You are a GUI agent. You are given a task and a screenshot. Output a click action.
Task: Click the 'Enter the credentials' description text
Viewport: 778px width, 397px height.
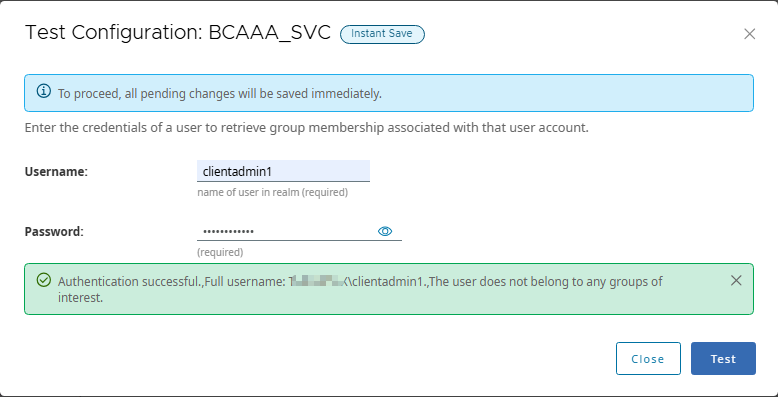coord(307,128)
